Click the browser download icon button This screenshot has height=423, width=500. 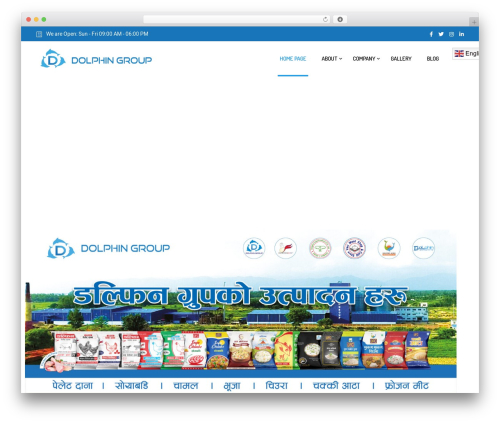tap(340, 19)
